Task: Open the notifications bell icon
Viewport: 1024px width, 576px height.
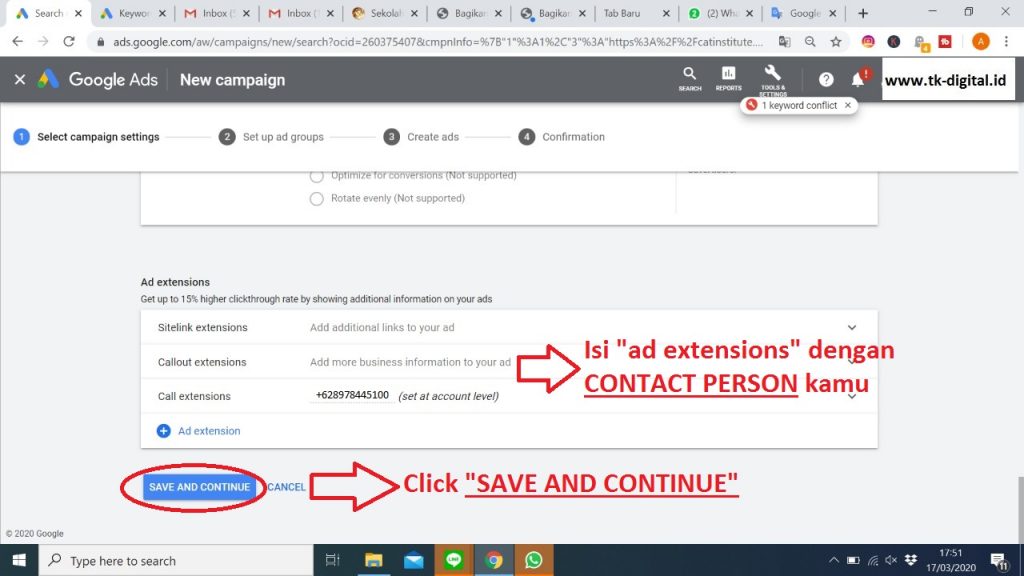Action: click(857, 80)
